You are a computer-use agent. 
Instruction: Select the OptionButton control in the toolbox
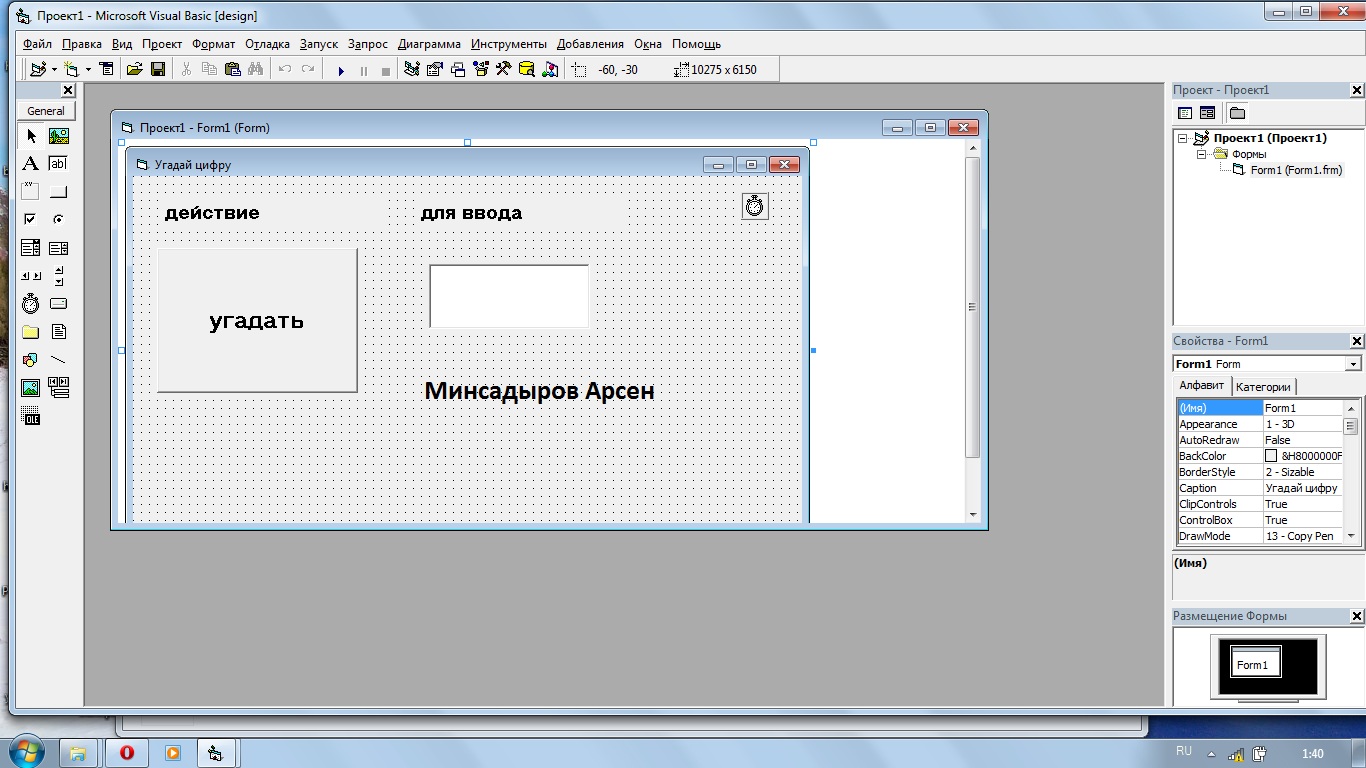click(58, 218)
